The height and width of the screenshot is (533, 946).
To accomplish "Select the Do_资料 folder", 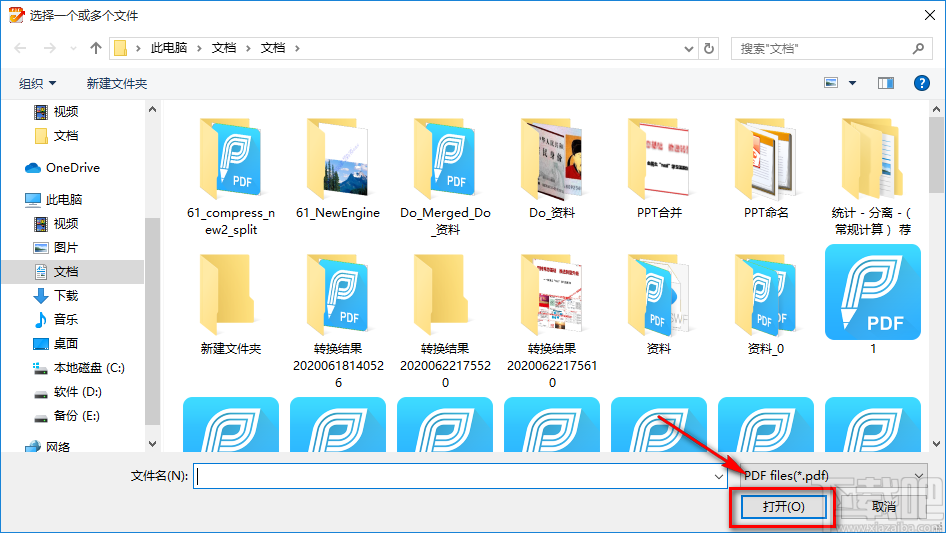I will [552, 170].
